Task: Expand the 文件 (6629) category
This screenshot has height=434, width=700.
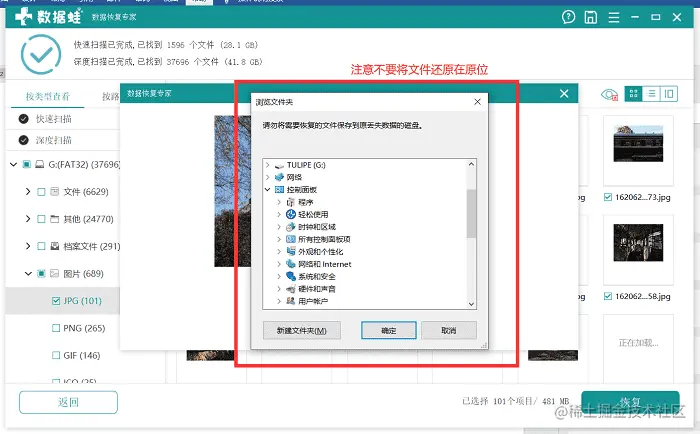Action: [x=28, y=192]
